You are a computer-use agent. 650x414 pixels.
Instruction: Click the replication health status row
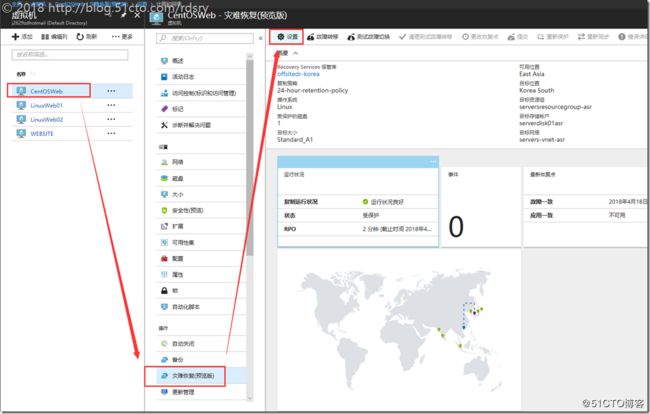[358, 202]
